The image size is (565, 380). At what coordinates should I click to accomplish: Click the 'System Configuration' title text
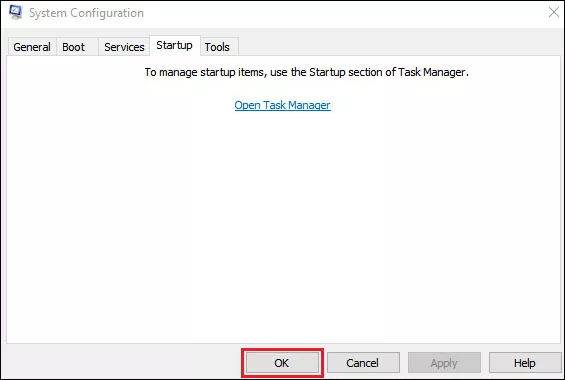click(86, 13)
